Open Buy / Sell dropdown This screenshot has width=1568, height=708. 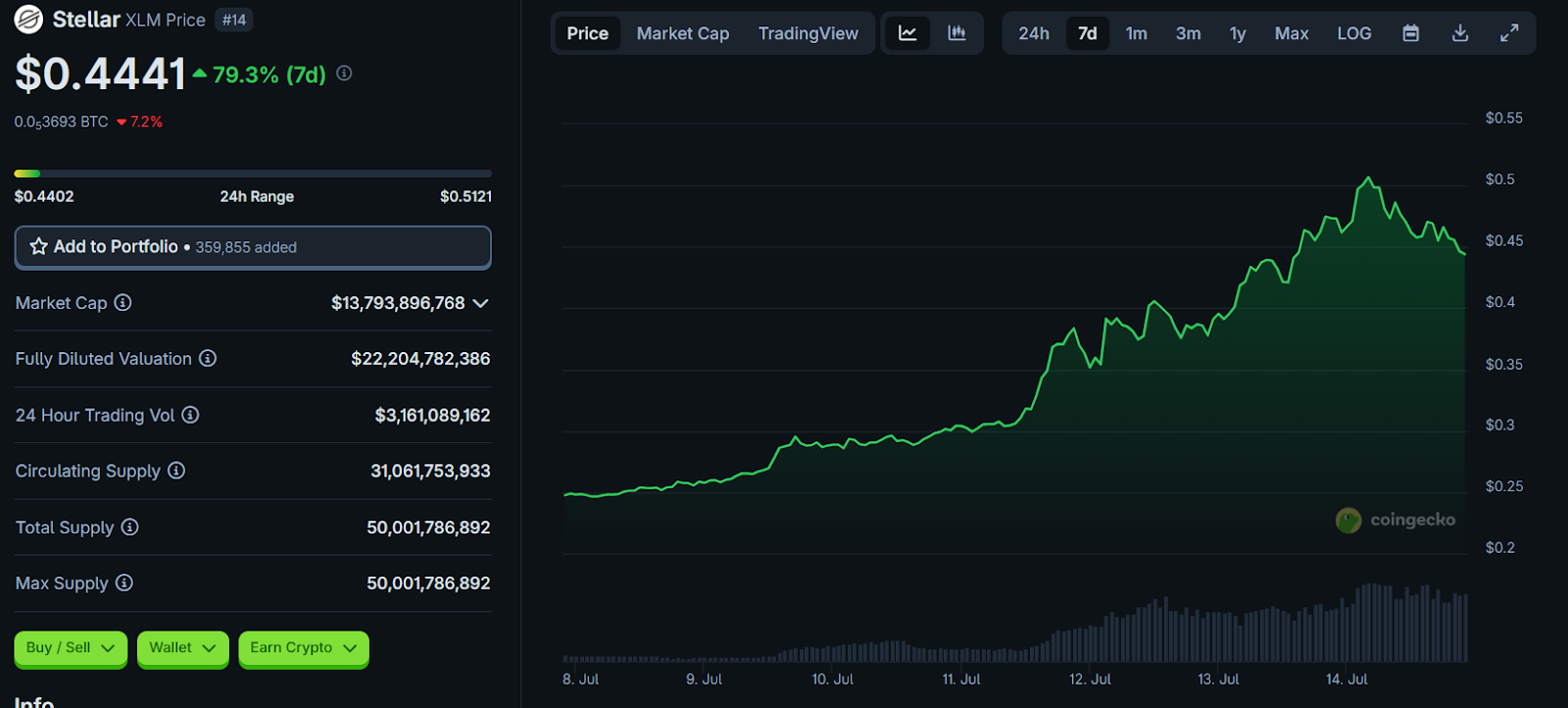click(x=71, y=648)
